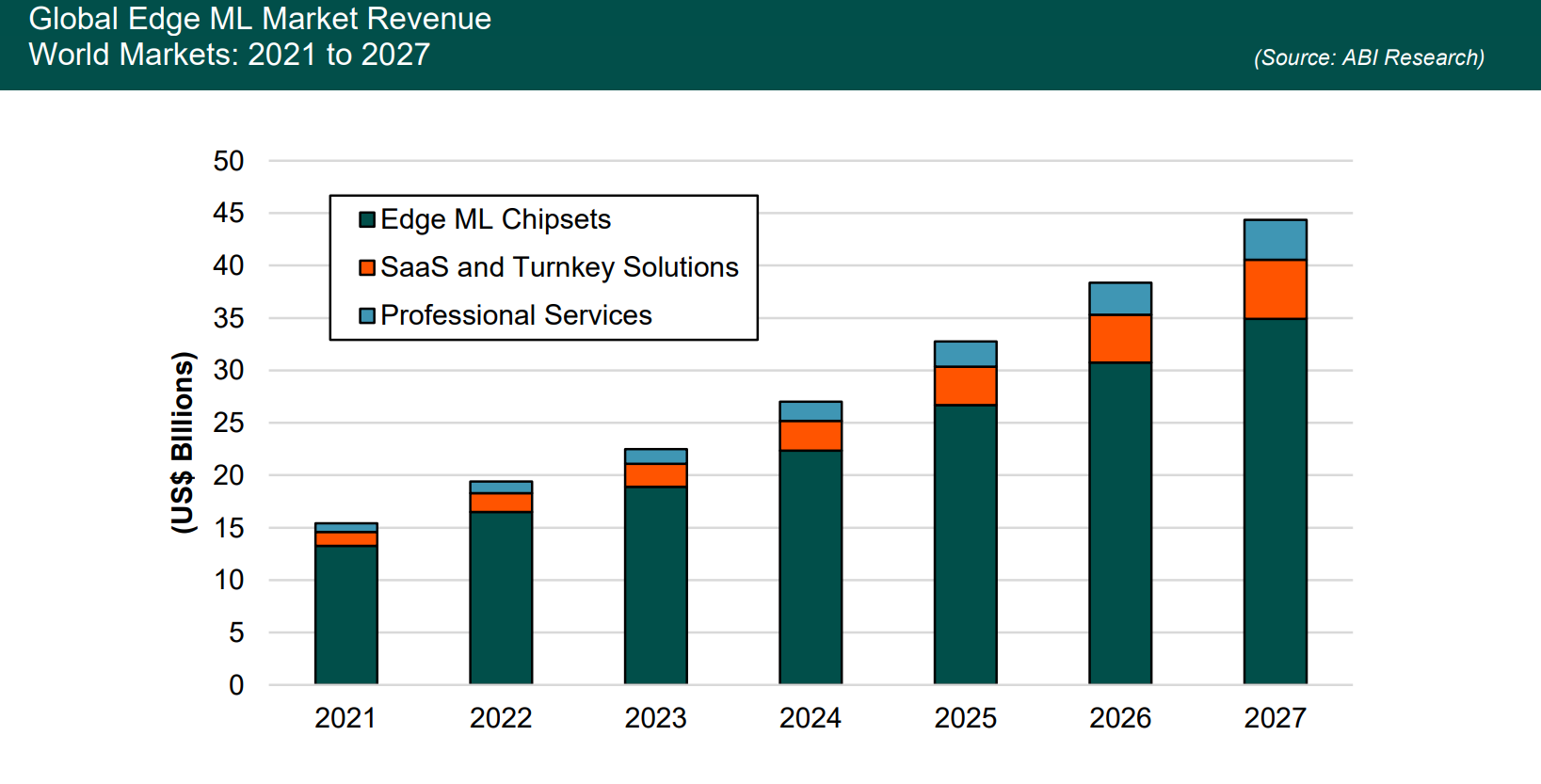Select the '(US$ Billions)' y-axis title
The width and height of the screenshot is (1541, 784).
click(183, 442)
